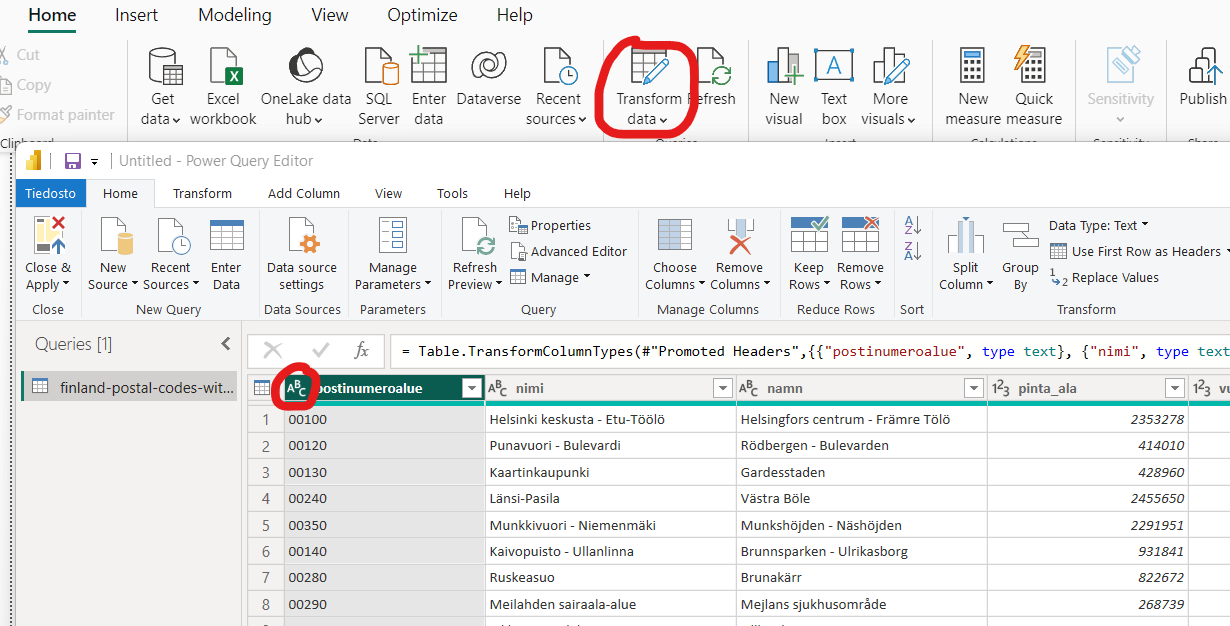Click Format painter
The image size is (1230, 626).
57,115
